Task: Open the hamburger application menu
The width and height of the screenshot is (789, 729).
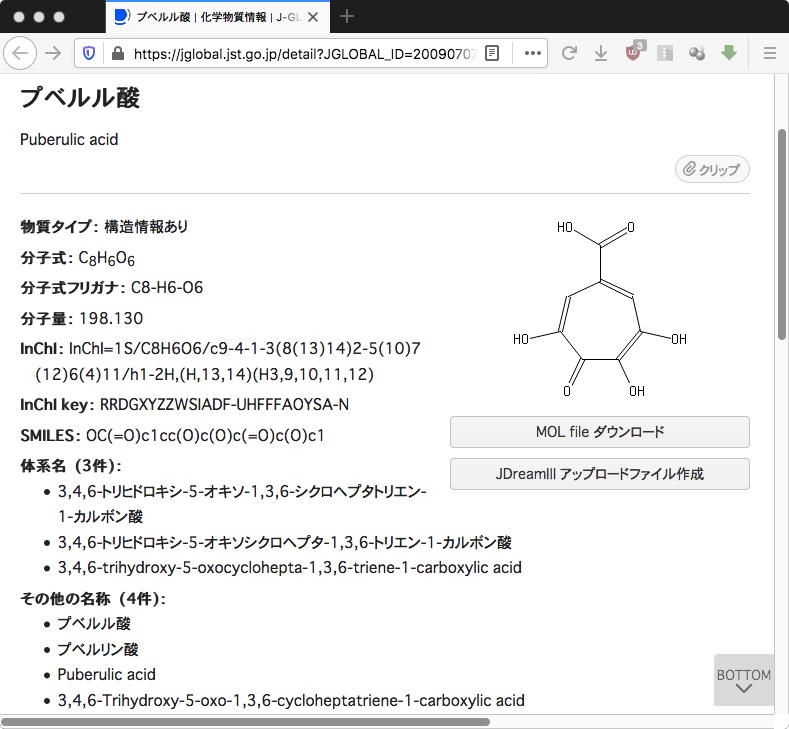Action: tap(769, 53)
